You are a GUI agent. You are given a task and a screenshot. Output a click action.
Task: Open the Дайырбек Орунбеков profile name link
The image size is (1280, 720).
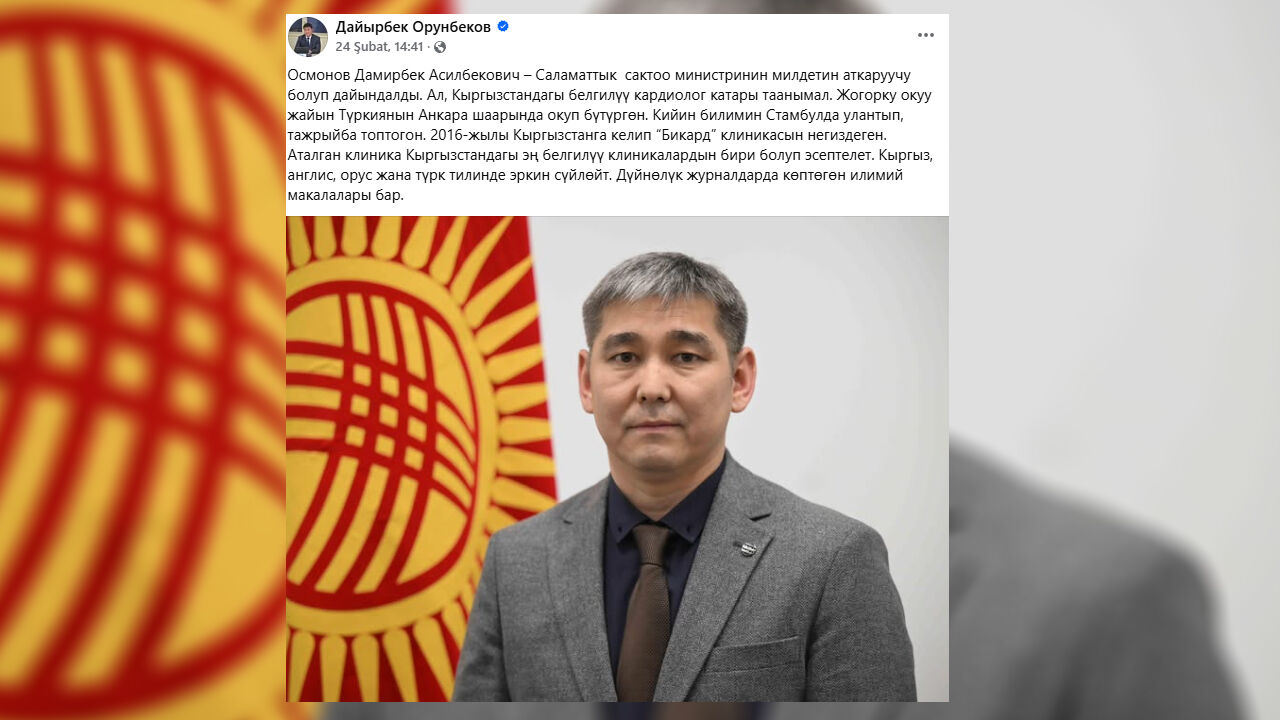pyautogui.click(x=413, y=26)
